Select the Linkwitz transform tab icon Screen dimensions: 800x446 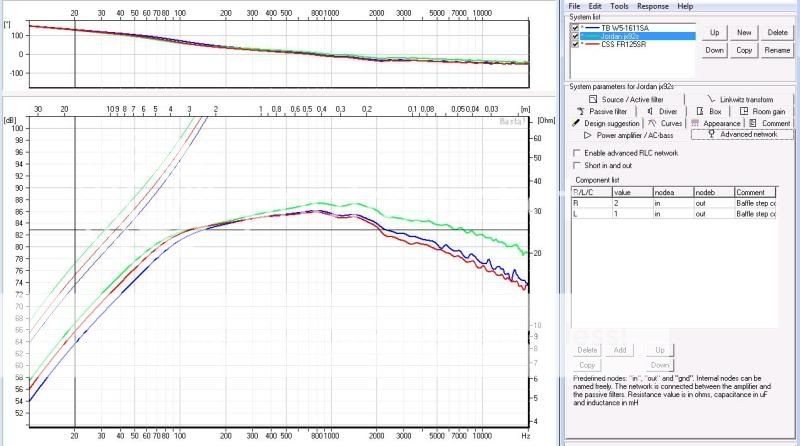(x=711, y=100)
